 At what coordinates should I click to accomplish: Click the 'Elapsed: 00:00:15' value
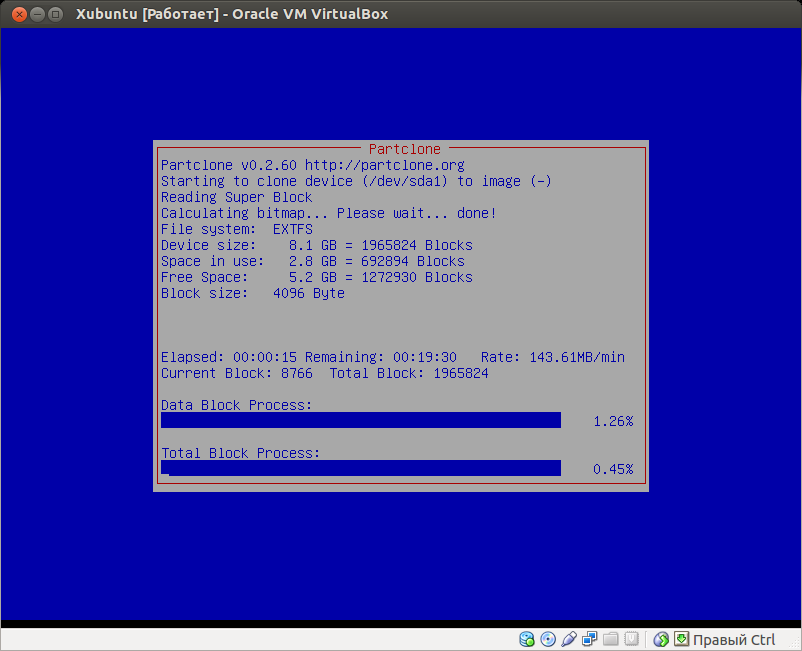tap(229, 357)
